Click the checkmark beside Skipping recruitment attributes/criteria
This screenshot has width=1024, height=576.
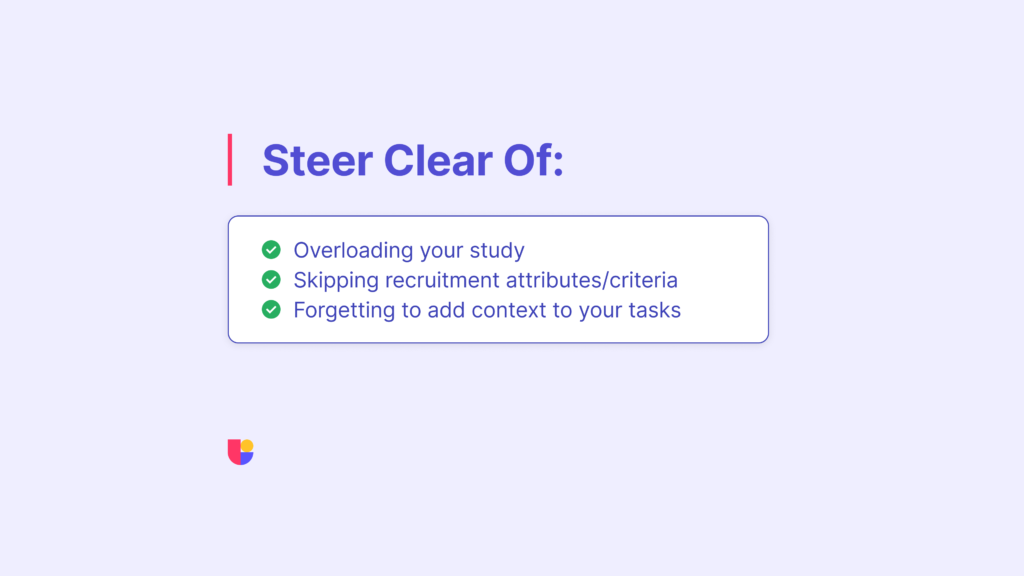pyautogui.click(x=271, y=280)
